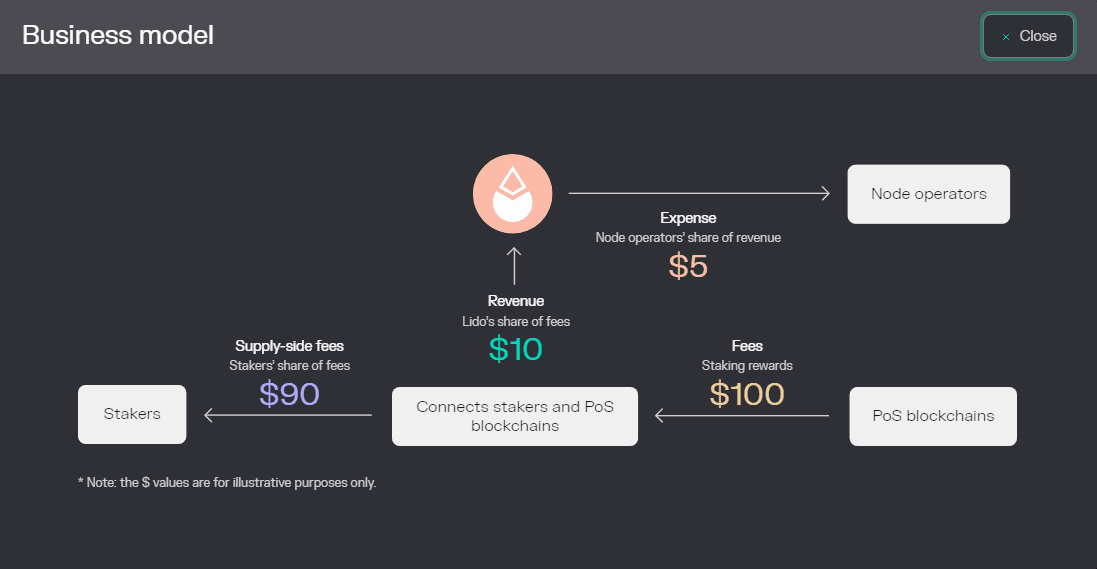
Task: Click the arrow pointing to Stakers
Action: tap(288, 415)
